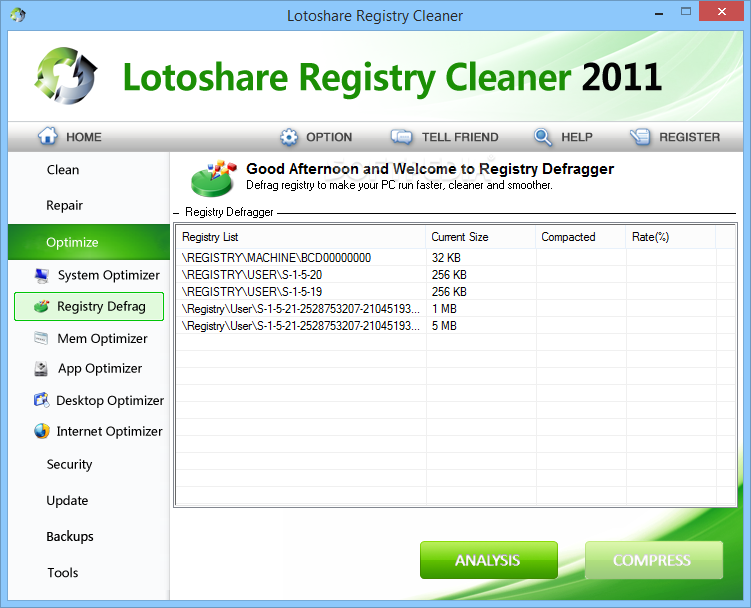
Task: Open the Tools section
Action: coord(62,573)
